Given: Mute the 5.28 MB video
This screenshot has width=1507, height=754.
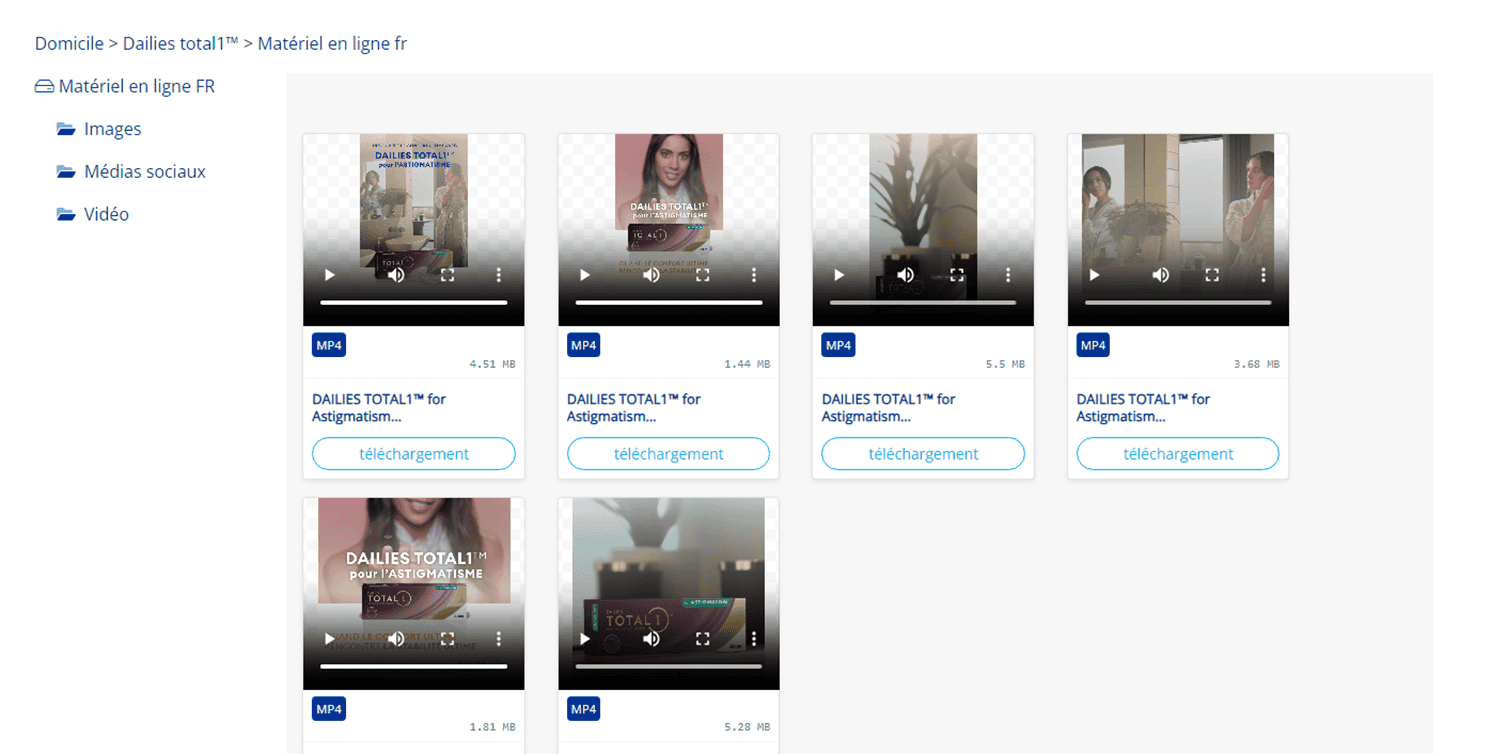Looking at the screenshot, I should pyautogui.click(x=652, y=638).
